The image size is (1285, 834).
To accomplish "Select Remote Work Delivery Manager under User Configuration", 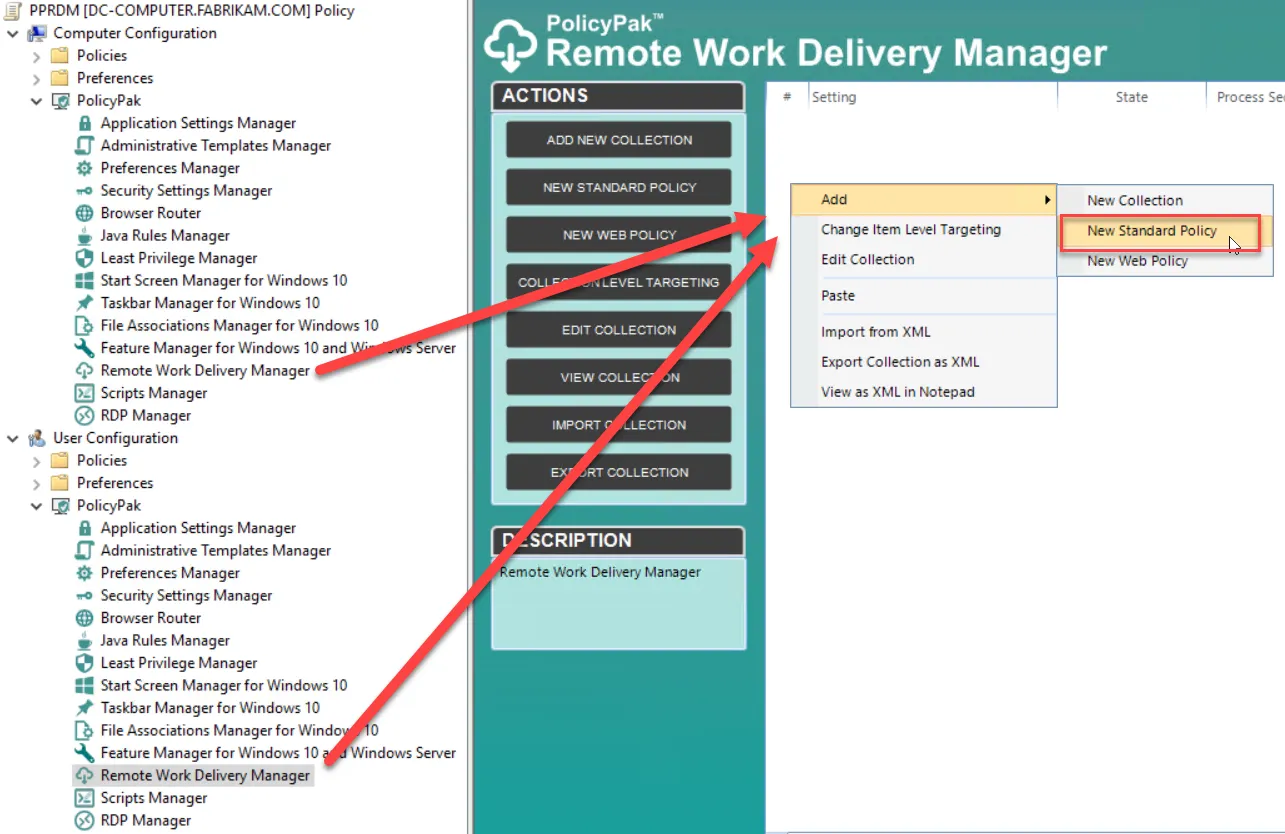I will pos(205,775).
